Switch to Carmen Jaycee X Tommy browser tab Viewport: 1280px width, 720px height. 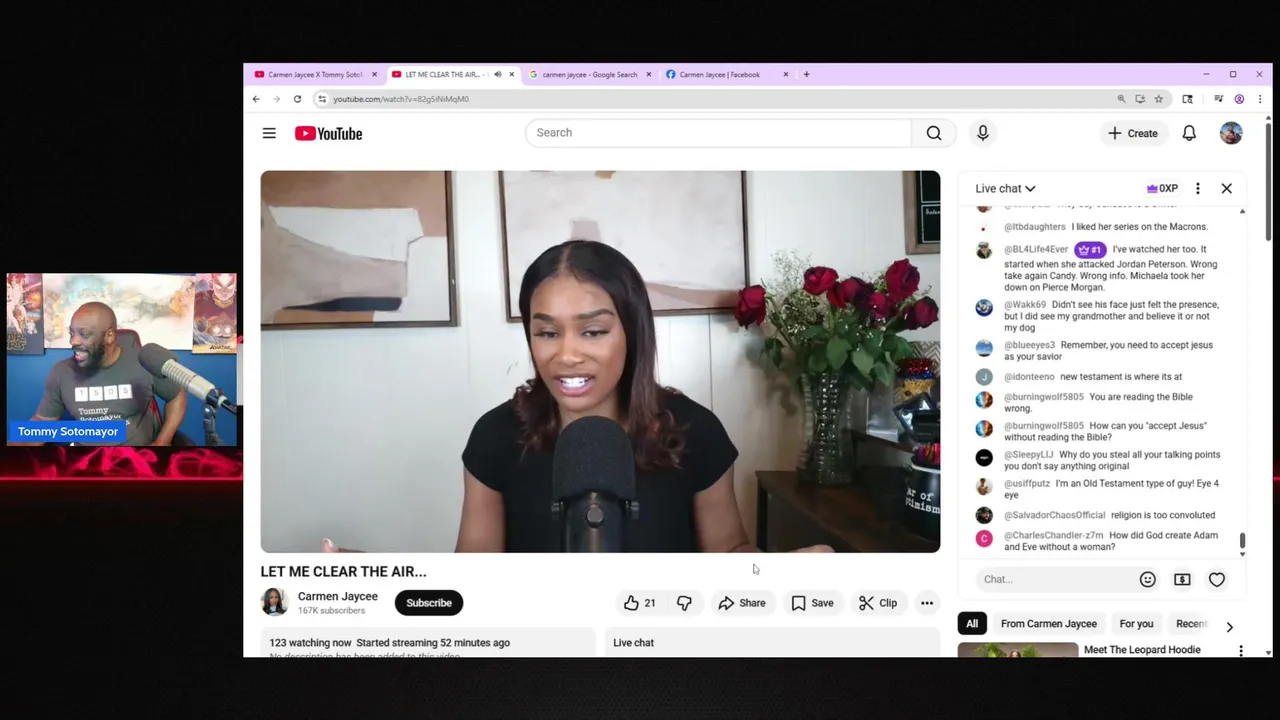coord(314,74)
